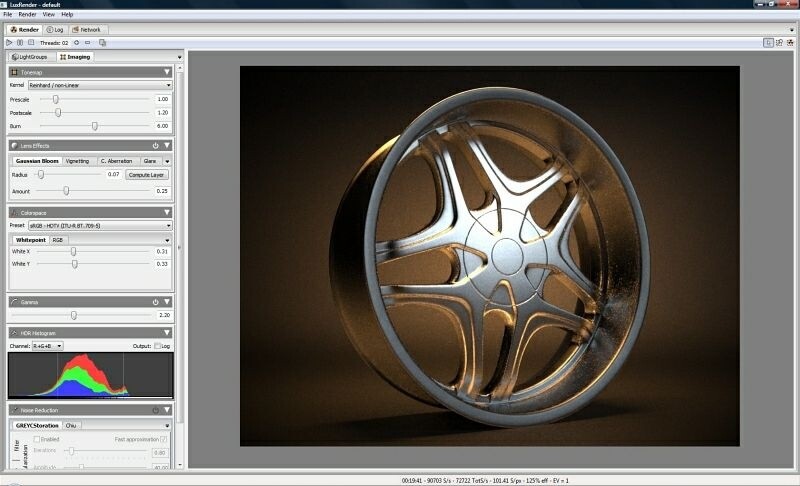
Task: Toggle Lens Effects power button
Action: pos(156,146)
